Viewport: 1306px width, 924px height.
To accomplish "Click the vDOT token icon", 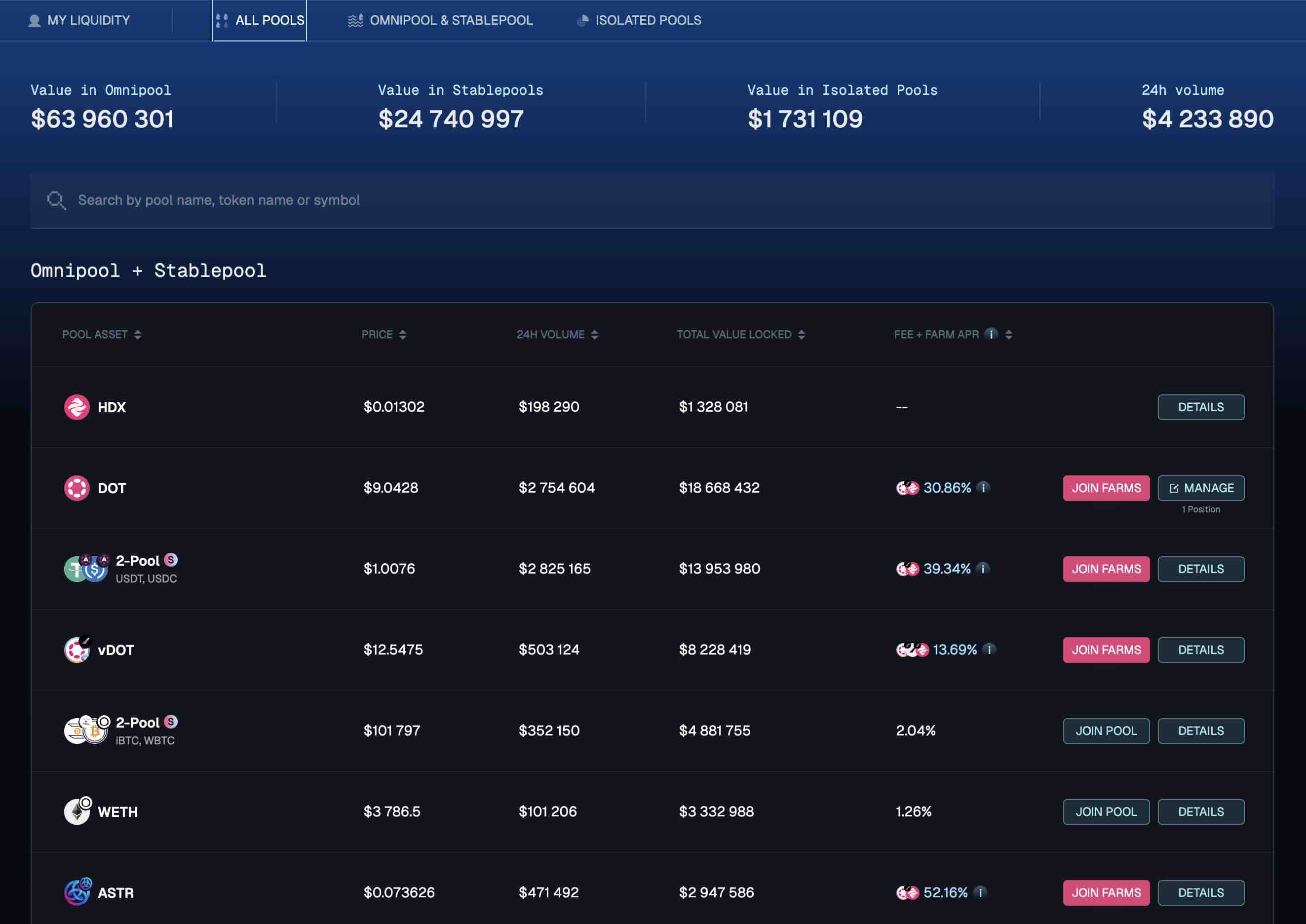I will [x=77, y=649].
